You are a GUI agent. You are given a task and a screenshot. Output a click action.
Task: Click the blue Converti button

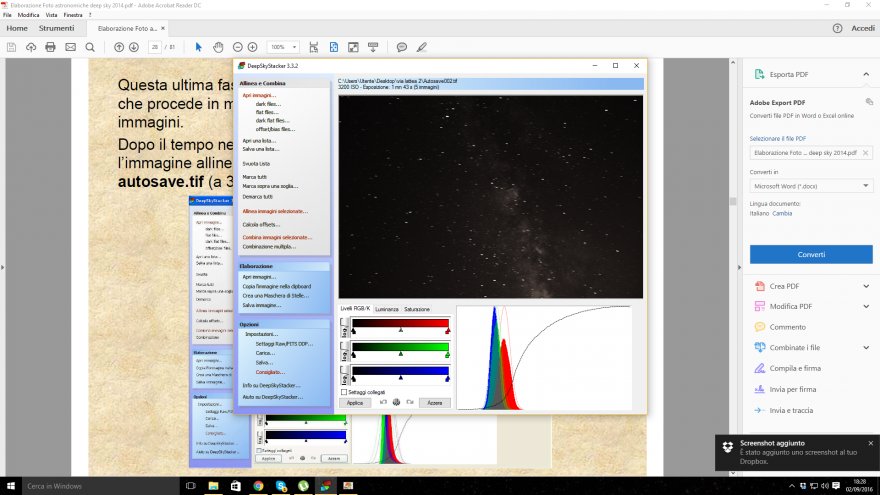[811, 254]
